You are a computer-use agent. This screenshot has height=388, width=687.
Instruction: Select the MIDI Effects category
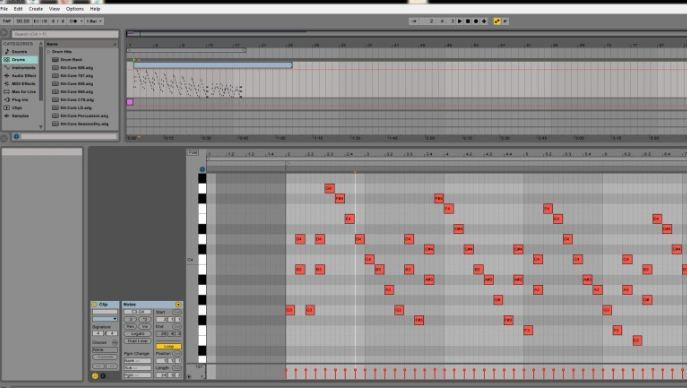20,84
